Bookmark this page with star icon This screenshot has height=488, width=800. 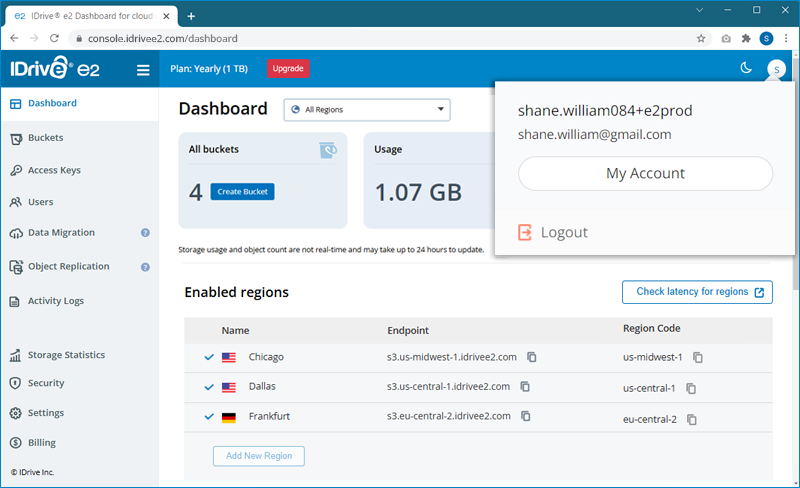pos(701,39)
